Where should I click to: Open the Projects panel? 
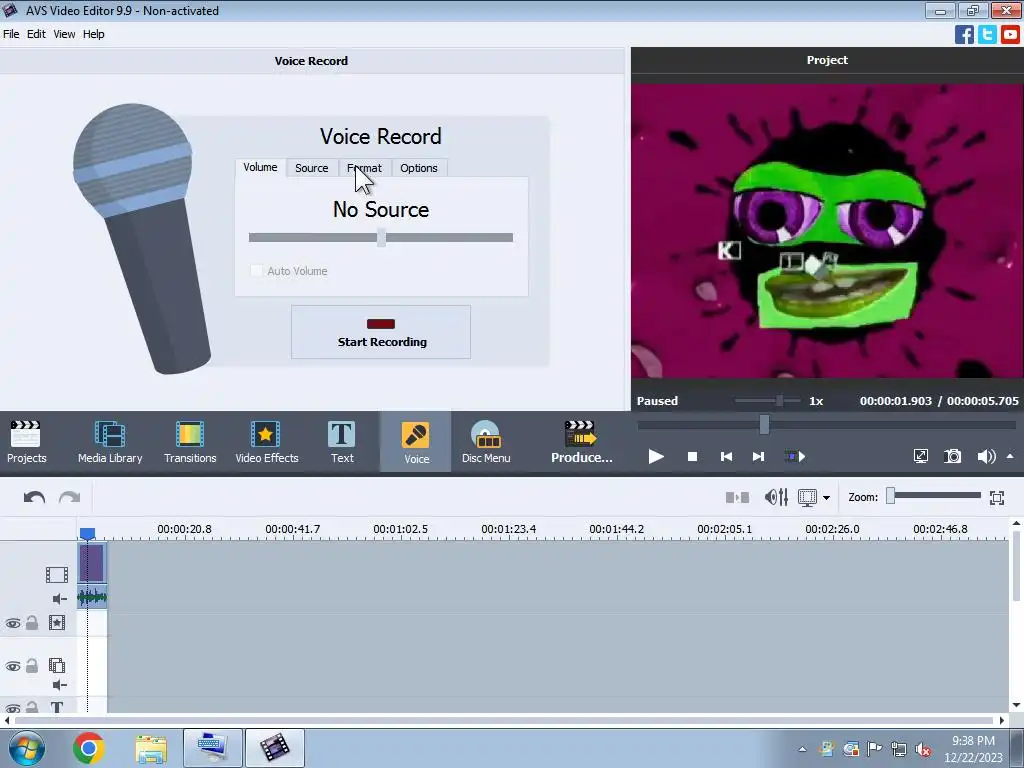click(26, 441)
